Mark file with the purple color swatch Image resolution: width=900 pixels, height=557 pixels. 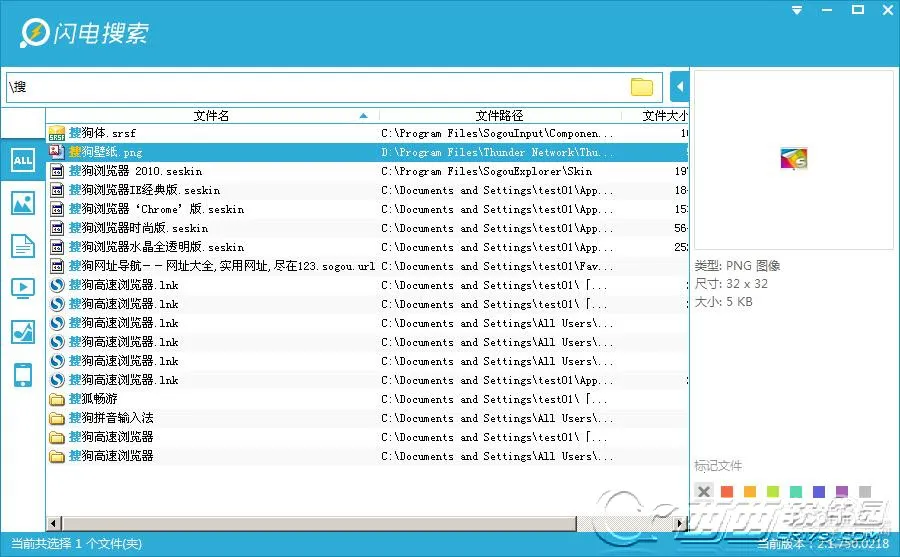(842, 492)
